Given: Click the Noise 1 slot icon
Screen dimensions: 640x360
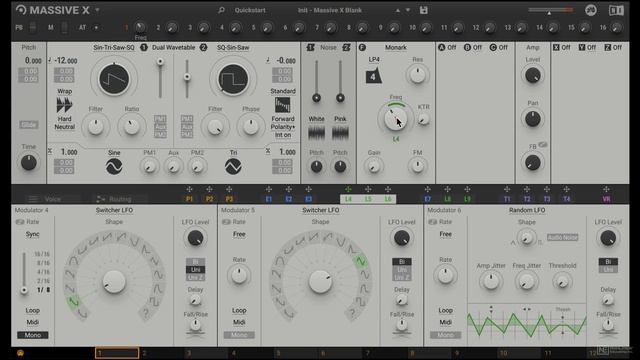Looking at the screenshot, I should 310,47.
